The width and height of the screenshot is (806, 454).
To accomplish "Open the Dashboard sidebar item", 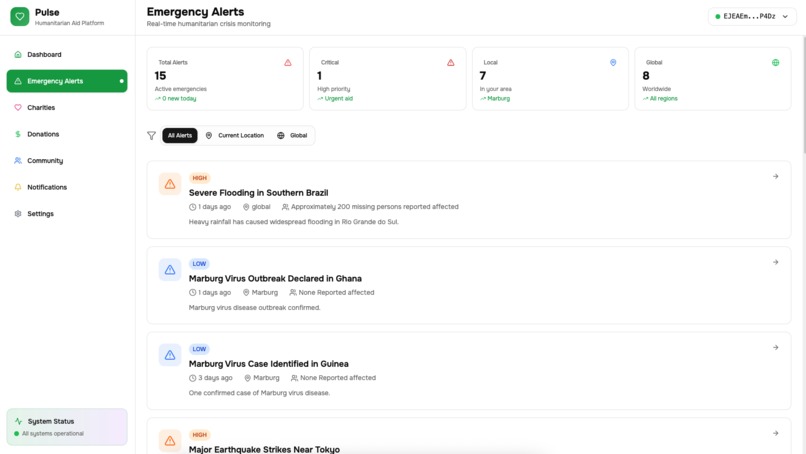I will pyautogui.click(x=67, y=55).
